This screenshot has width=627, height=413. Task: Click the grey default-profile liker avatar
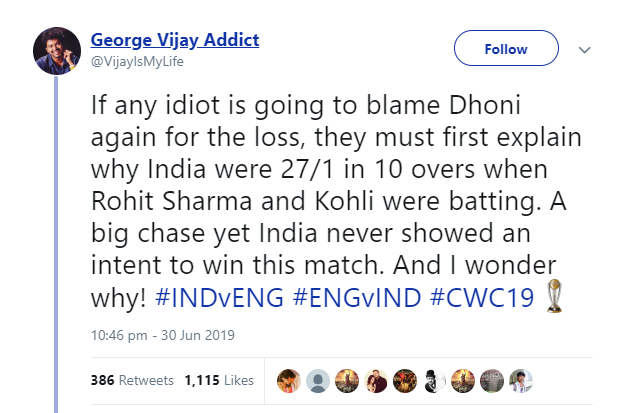(318, 381)
